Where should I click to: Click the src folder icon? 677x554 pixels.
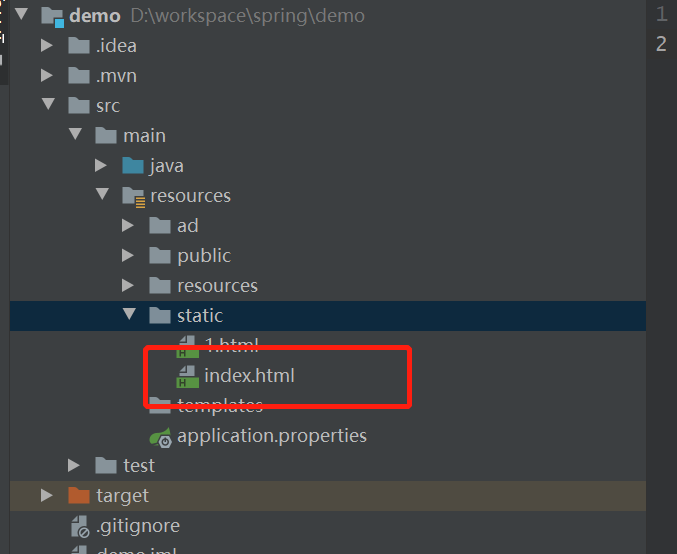[x=79, y=105]
